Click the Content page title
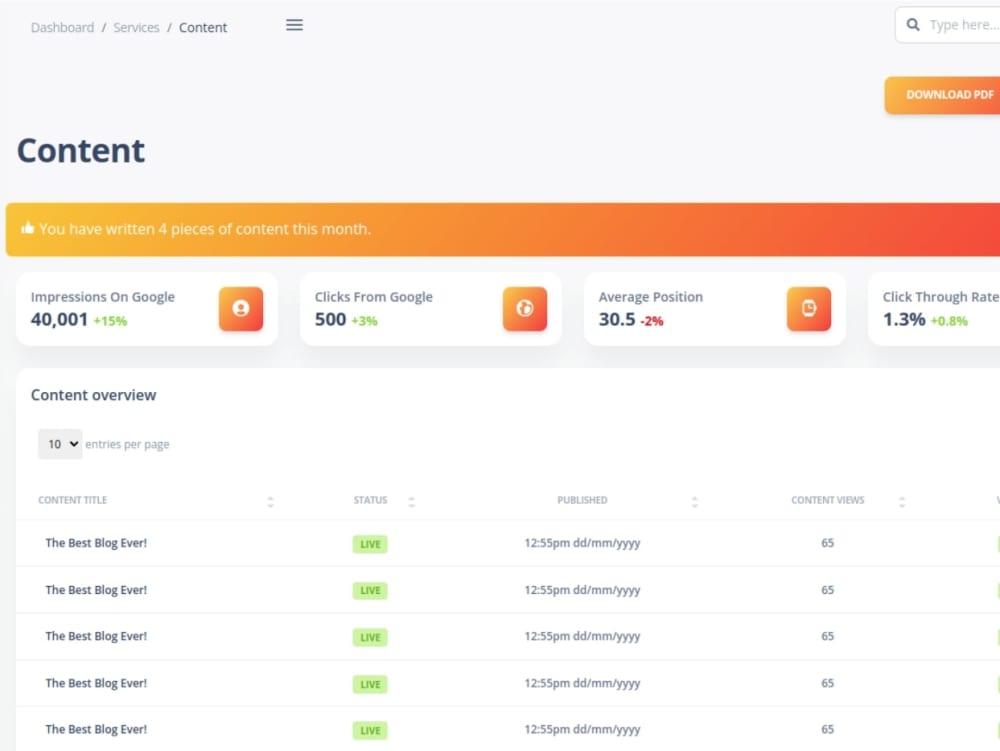 (81, 150)
